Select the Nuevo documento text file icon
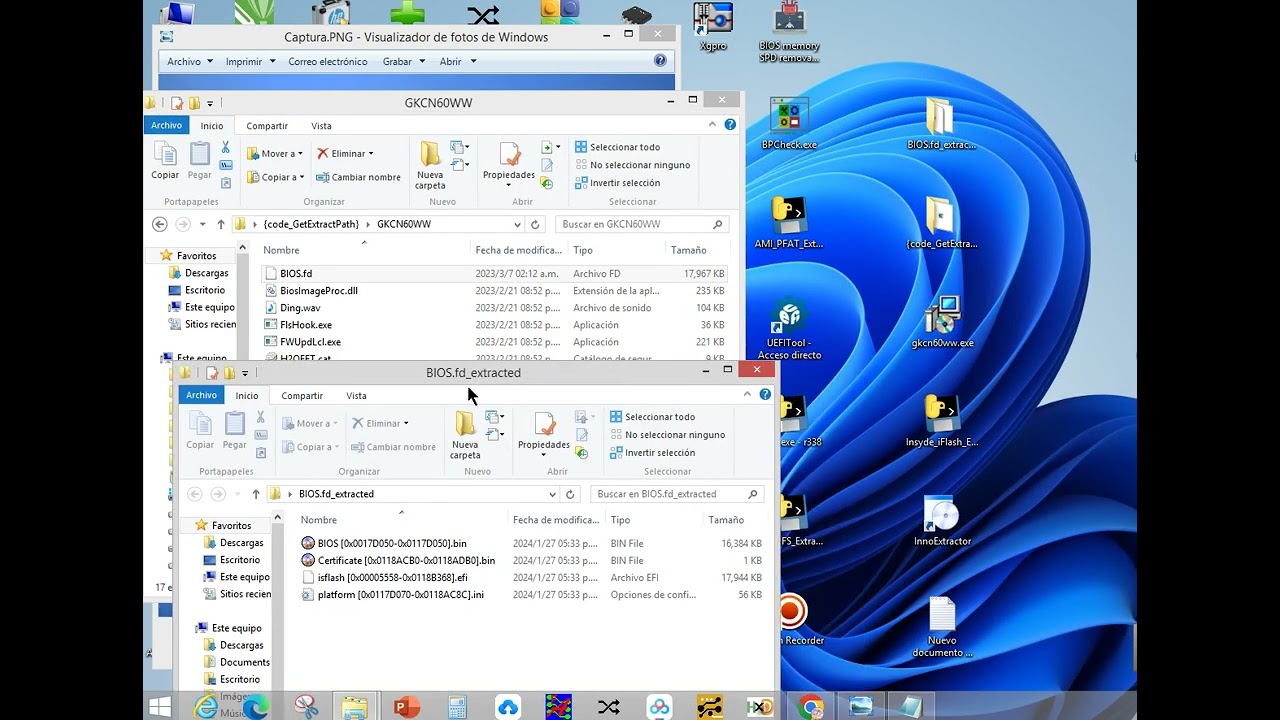The height and width of the screenshot is (720, 1280). tap(942, 626)
